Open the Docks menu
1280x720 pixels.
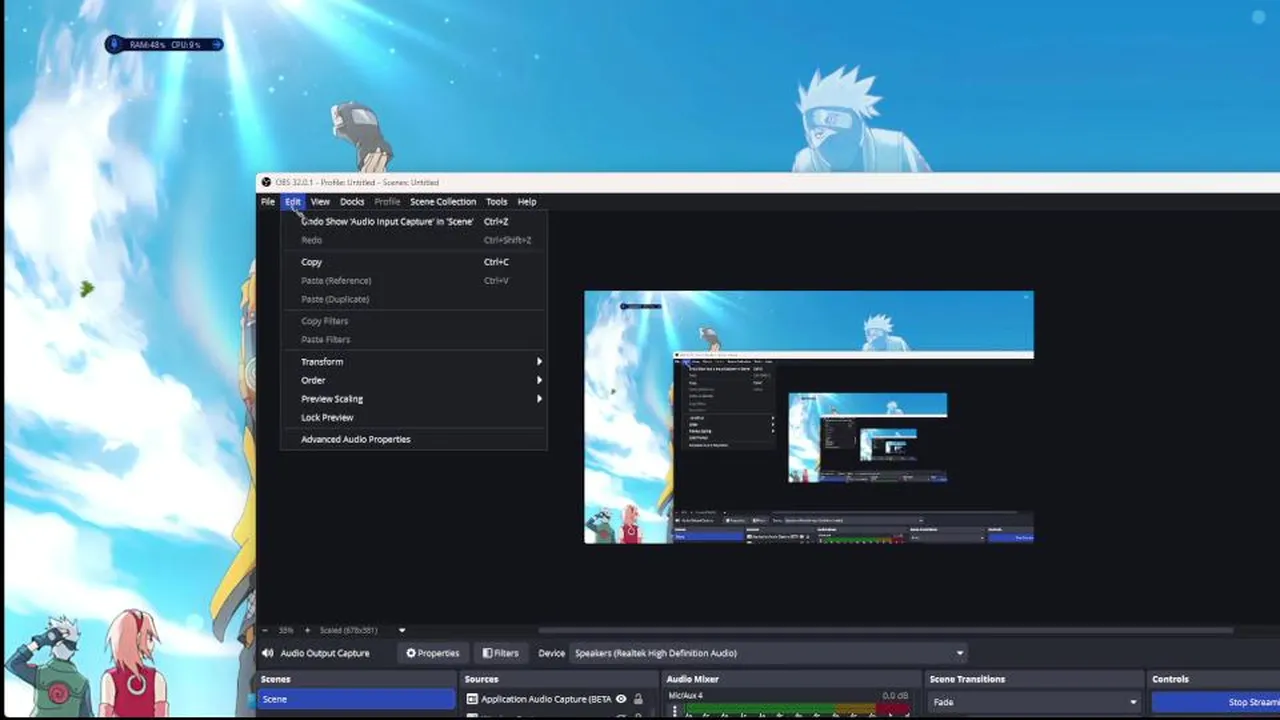coord(352,201)
